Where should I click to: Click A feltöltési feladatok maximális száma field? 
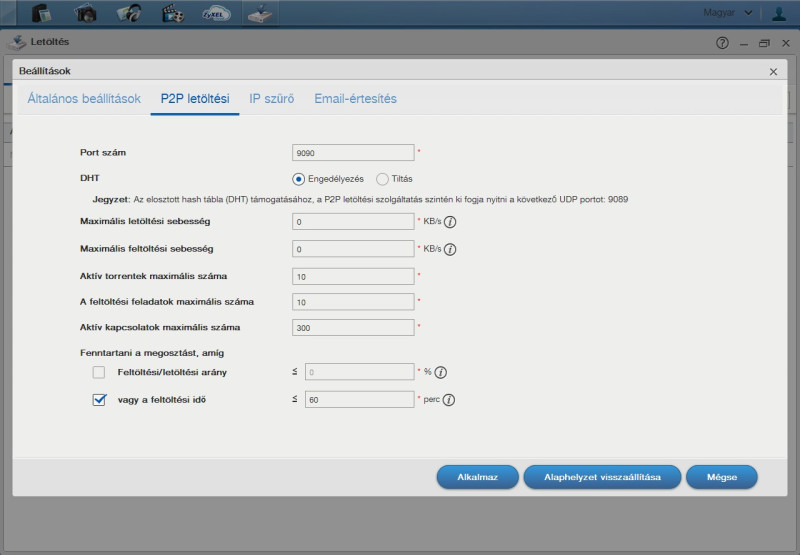tap(353, 302)
